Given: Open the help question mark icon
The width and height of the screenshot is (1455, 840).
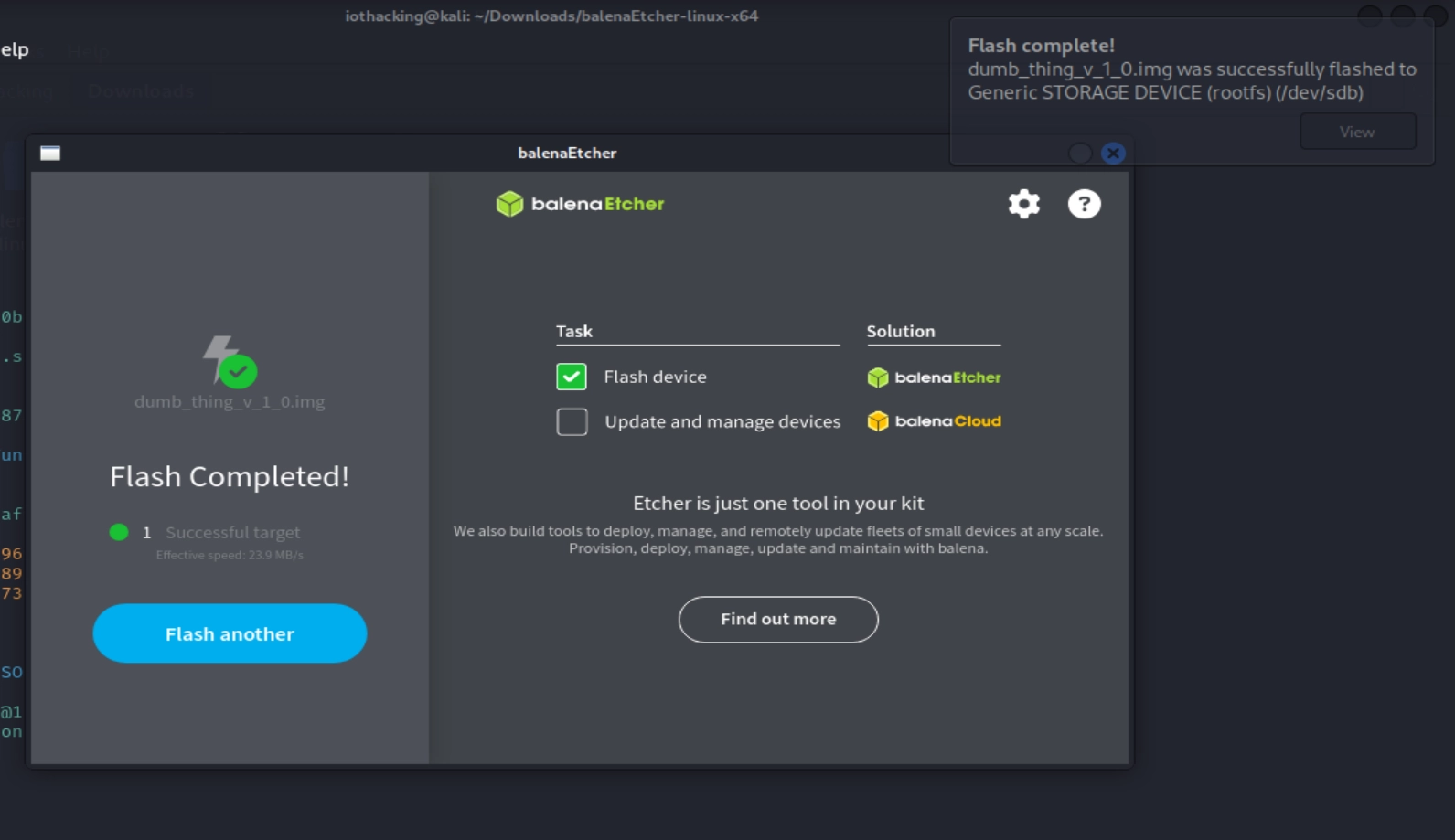Looking at the screenshot, I should (1084, 204).
